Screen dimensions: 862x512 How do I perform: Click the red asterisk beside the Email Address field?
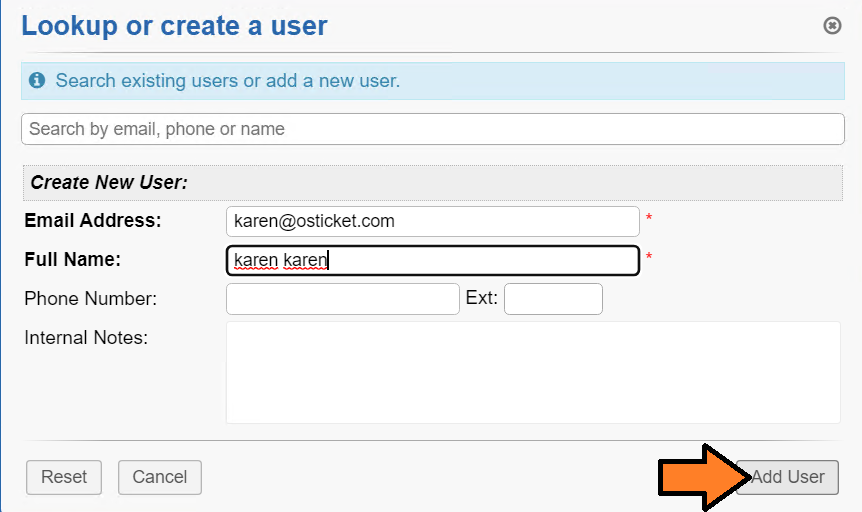(x=649, y=218)
